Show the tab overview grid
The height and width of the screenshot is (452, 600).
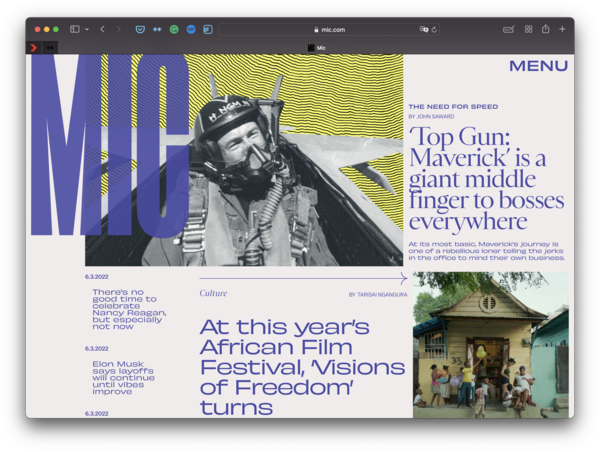pyautogui.click(x=528, y=29)
